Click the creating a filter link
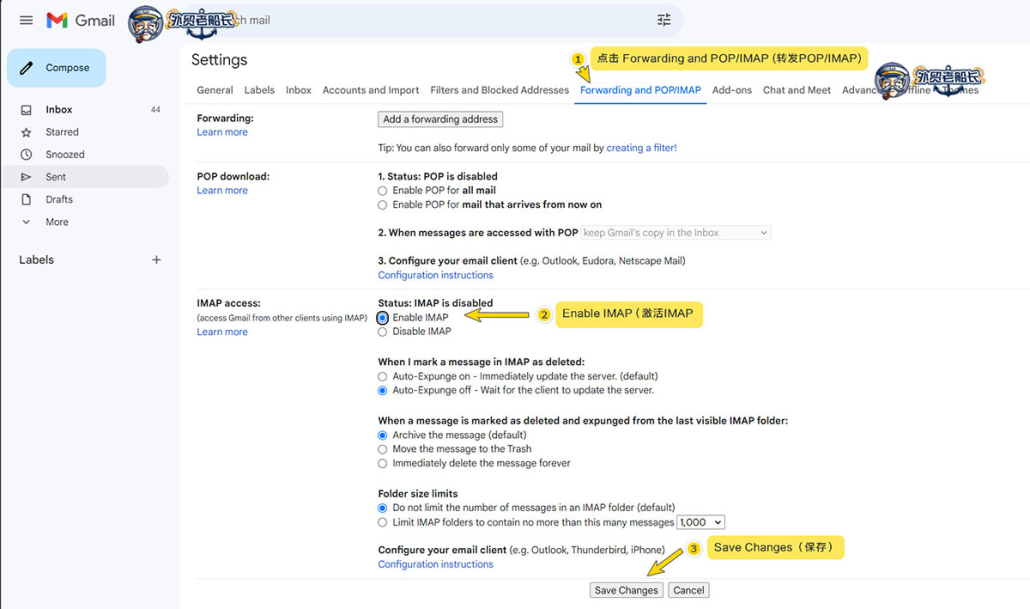This screenshot has width=1030, height=609. 641,148
